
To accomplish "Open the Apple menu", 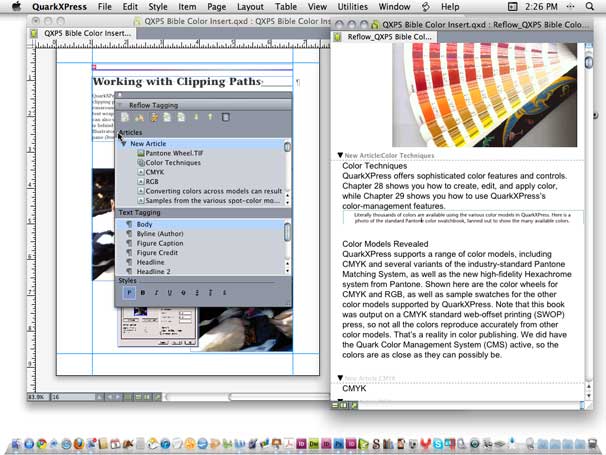I will click(16, 7).
